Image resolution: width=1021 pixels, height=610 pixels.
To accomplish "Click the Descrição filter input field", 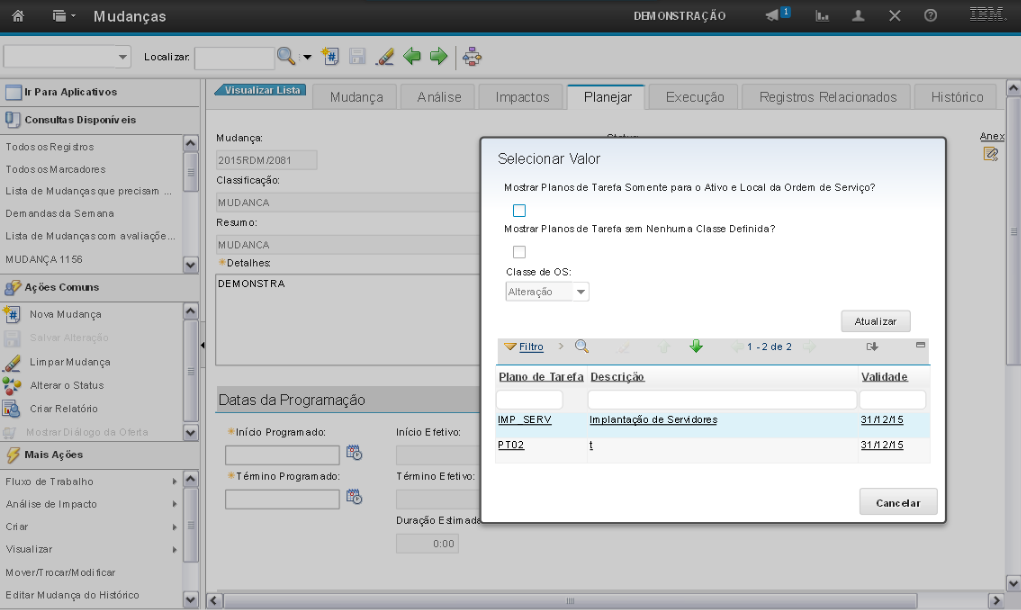I will point(721,400).
